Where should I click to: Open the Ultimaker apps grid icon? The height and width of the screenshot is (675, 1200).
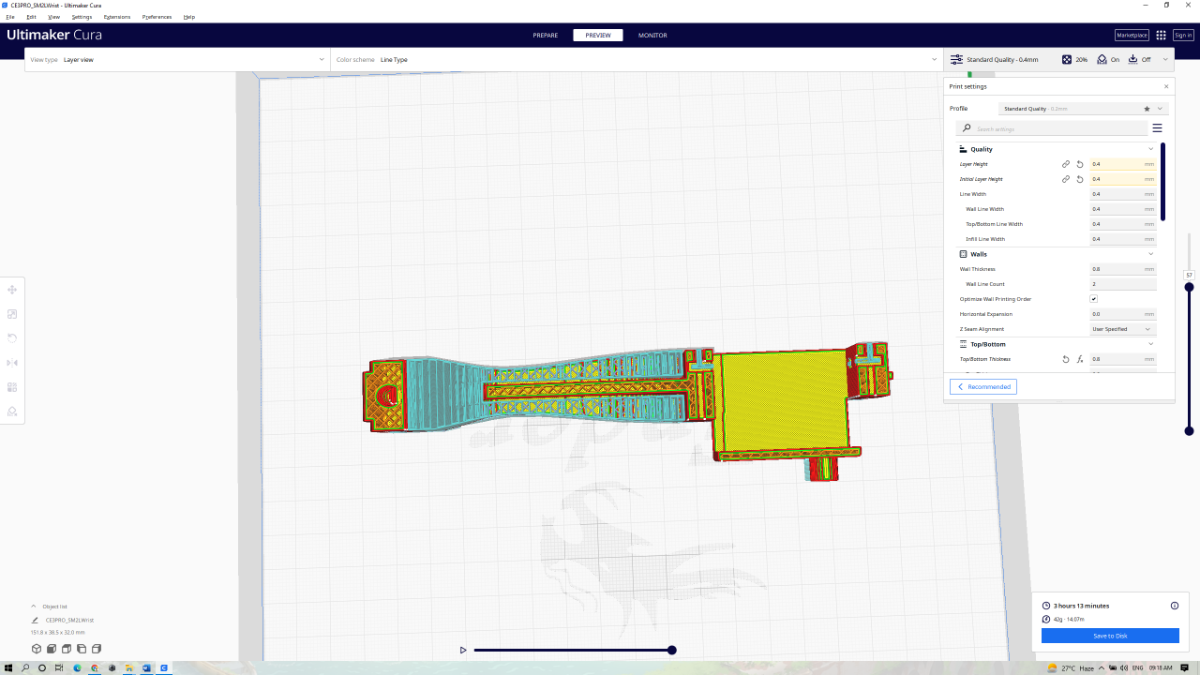(x=1161, y=35)
